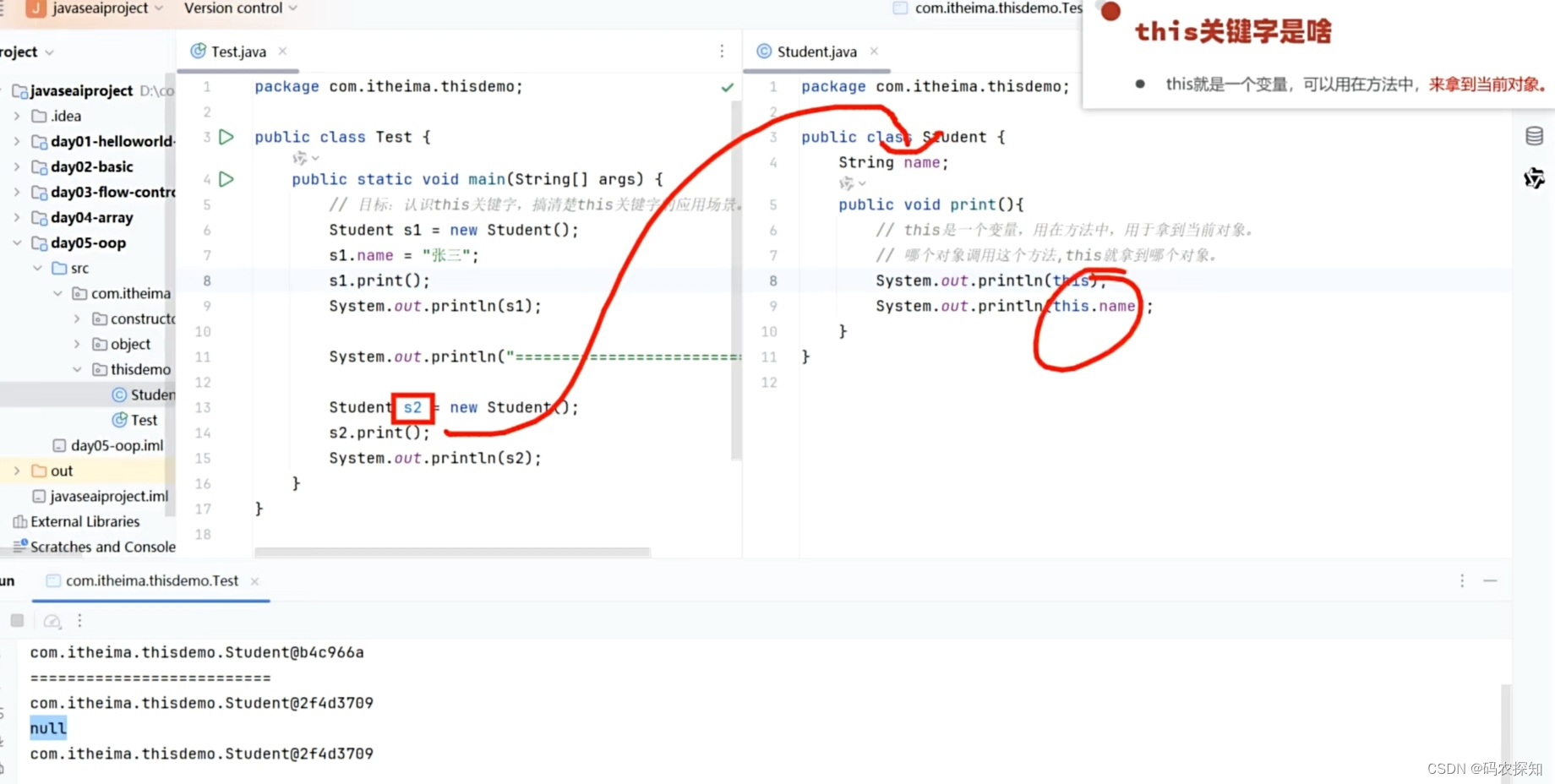Click the highlighted null console output
The image size is (1555, 784).
tap(48, 728)
